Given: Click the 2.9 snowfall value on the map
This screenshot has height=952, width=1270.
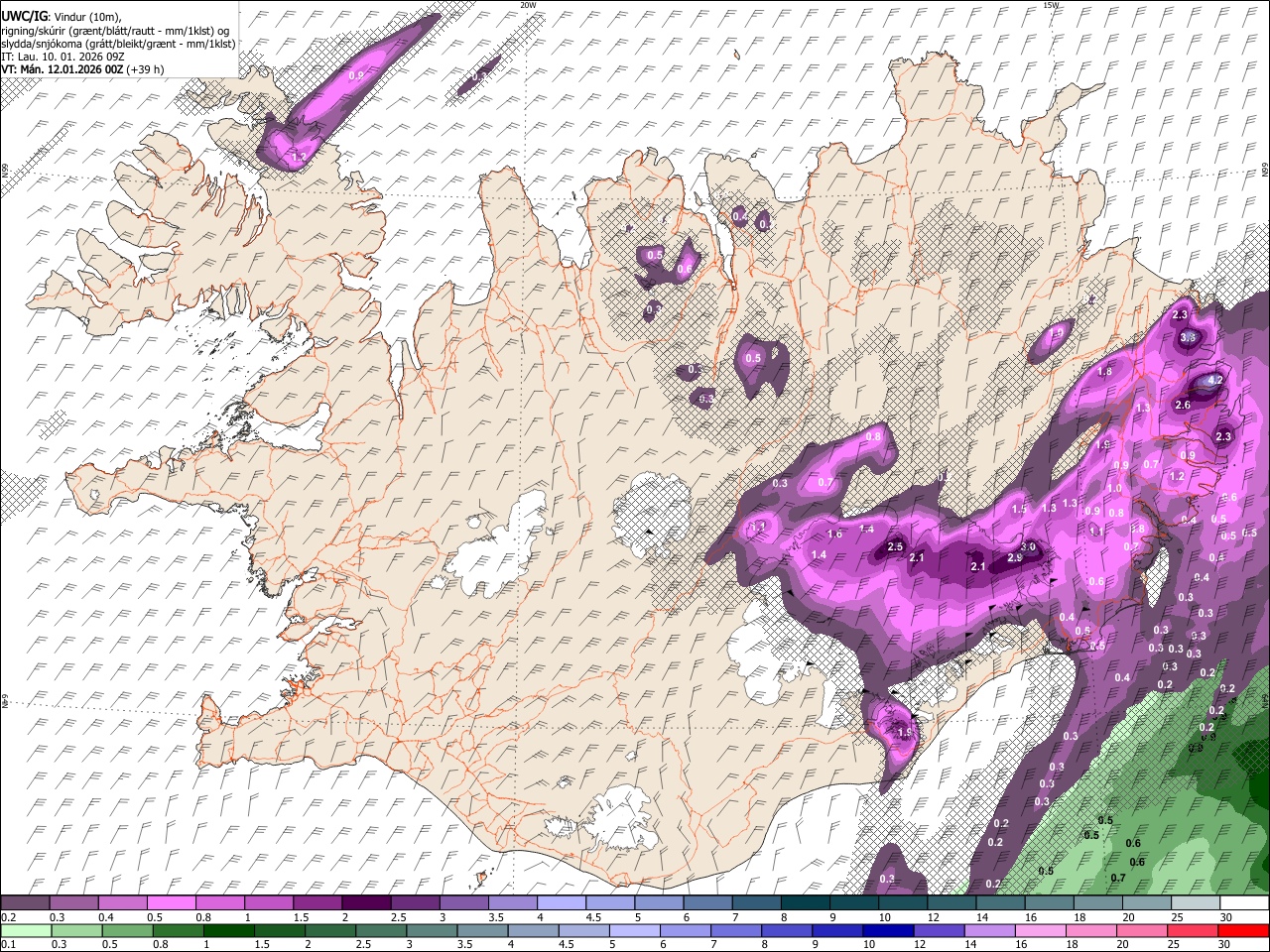Looking at the screenshot, I should tap(1015, 558).
